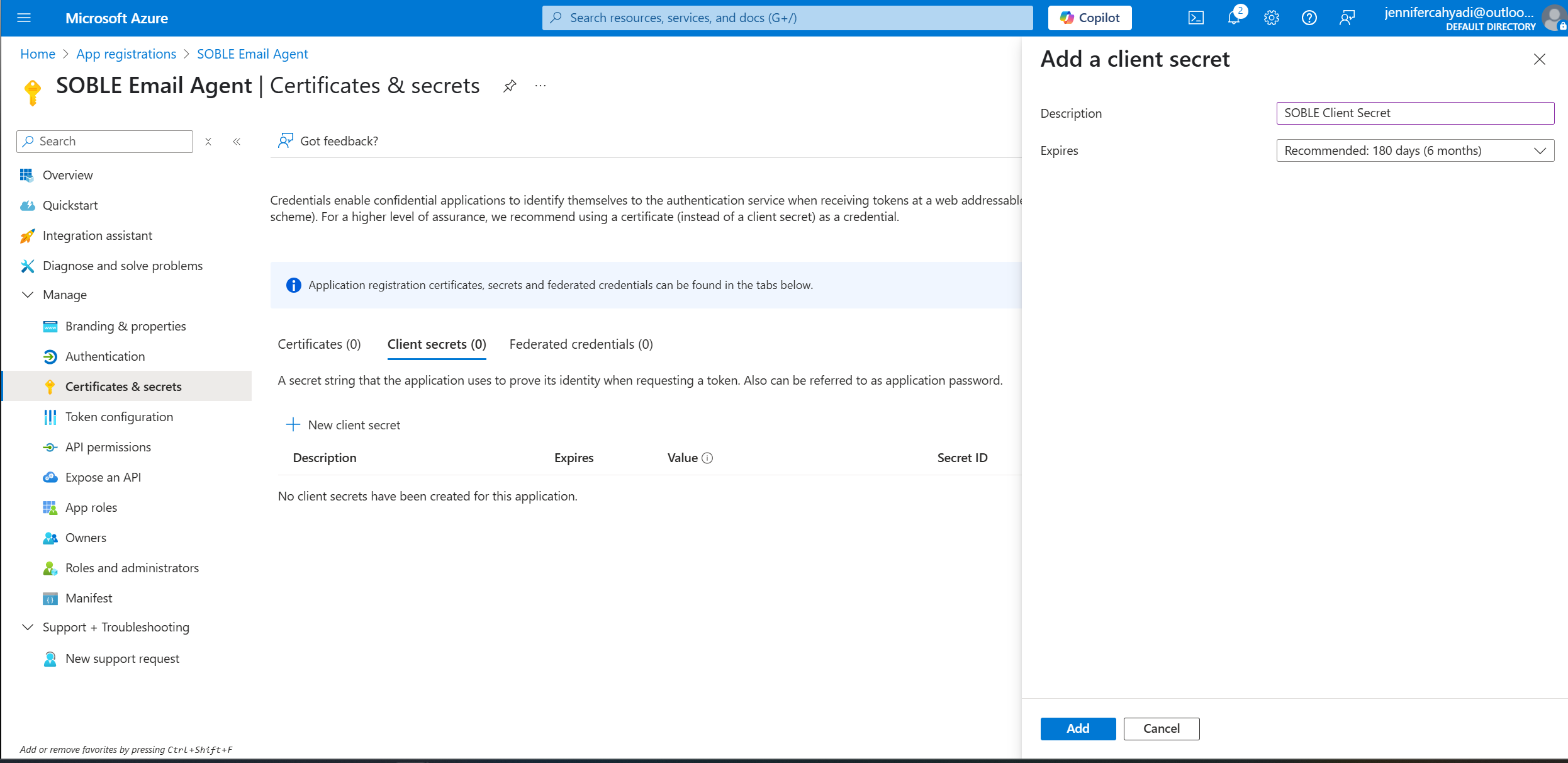
Task: Switch to Federated credentials (0) tab
Action: pos(581,344)
